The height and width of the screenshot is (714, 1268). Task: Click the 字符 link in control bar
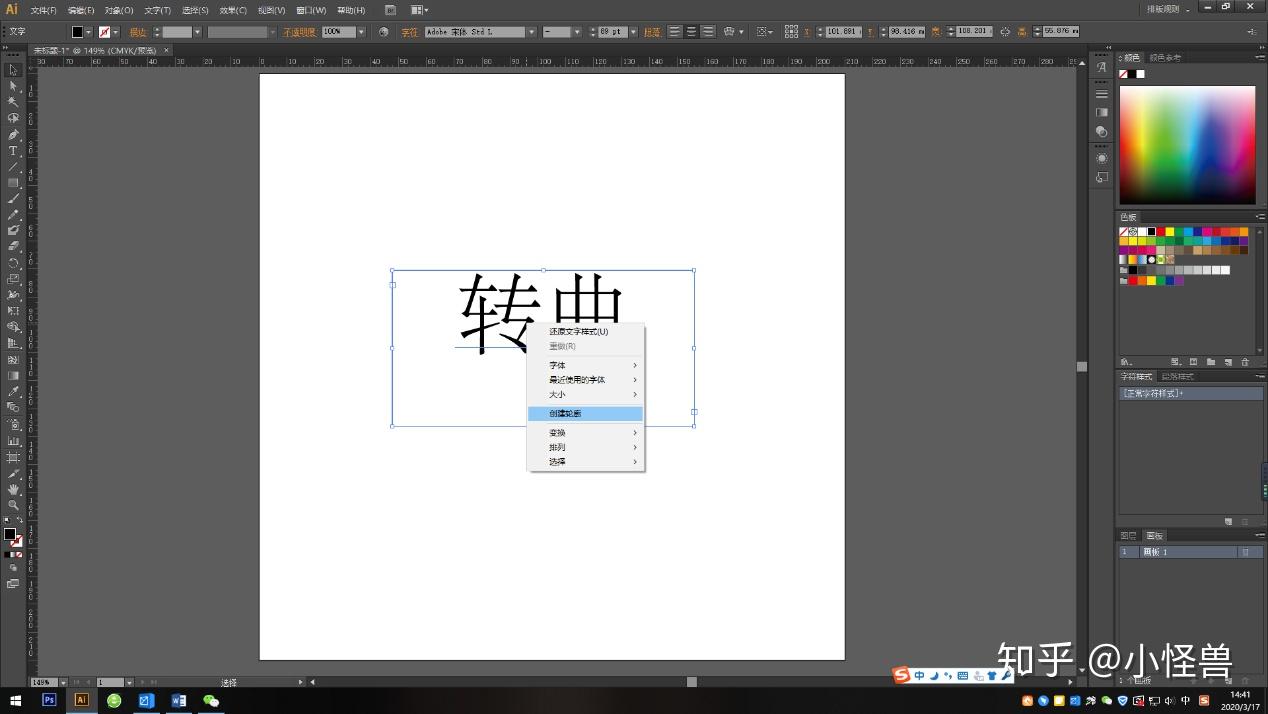tap(409, 32)
